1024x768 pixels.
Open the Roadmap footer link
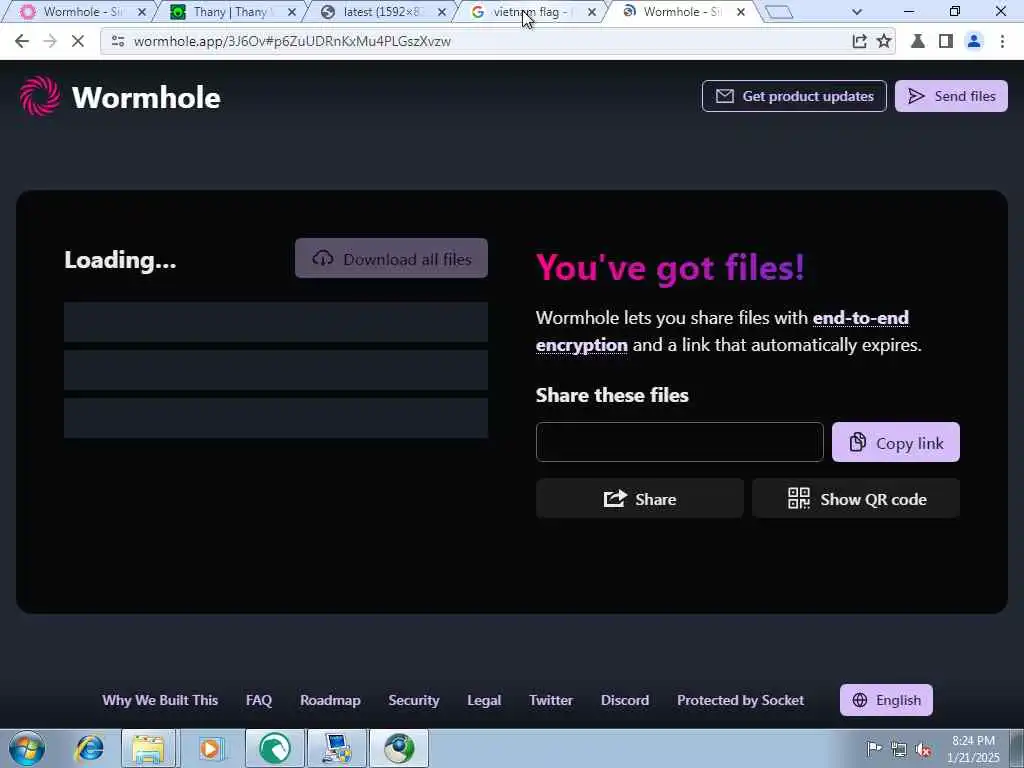(330, 700)
